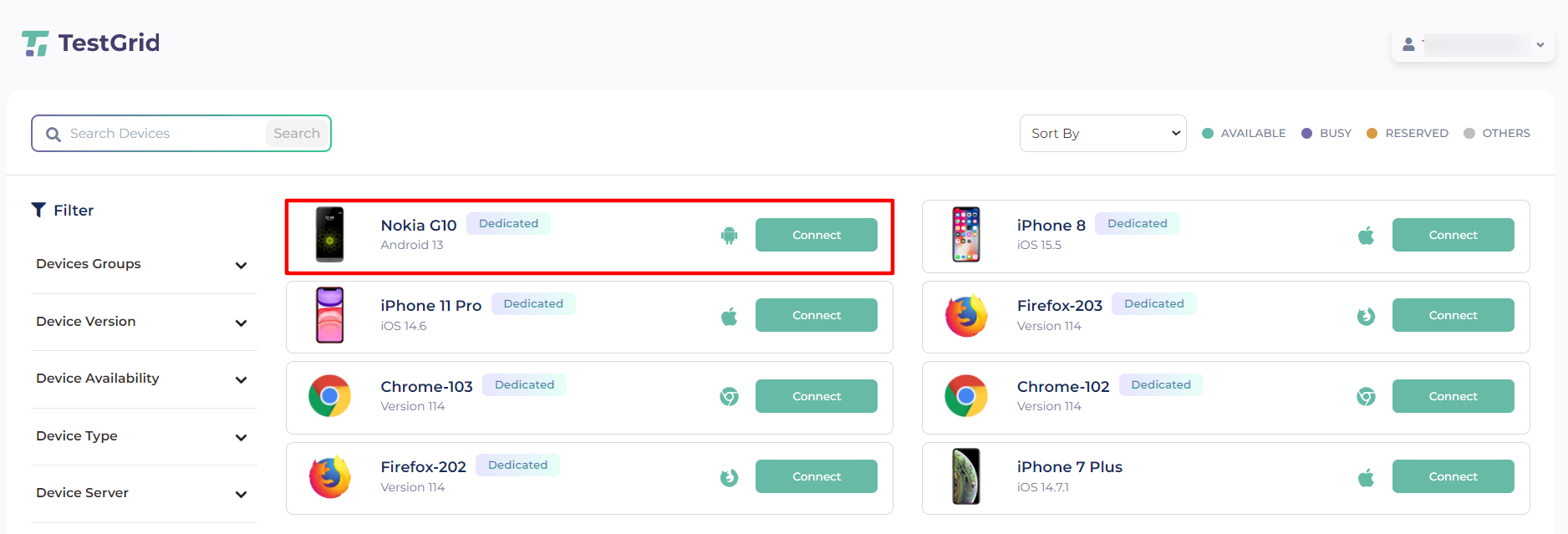This screenshot has width=1568, height=534.
Task: Connect to the iPhone 7 Plus
Action: [x=1453, y=476]
